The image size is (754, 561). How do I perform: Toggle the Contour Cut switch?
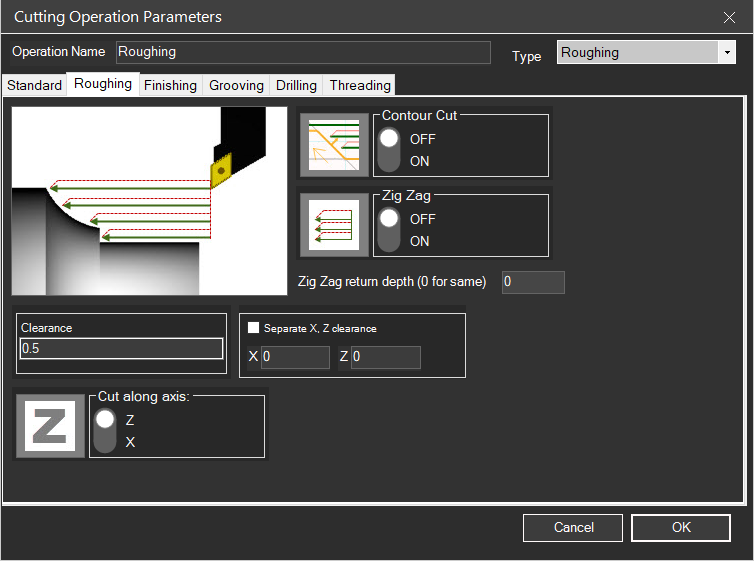(x=389, y=150)
